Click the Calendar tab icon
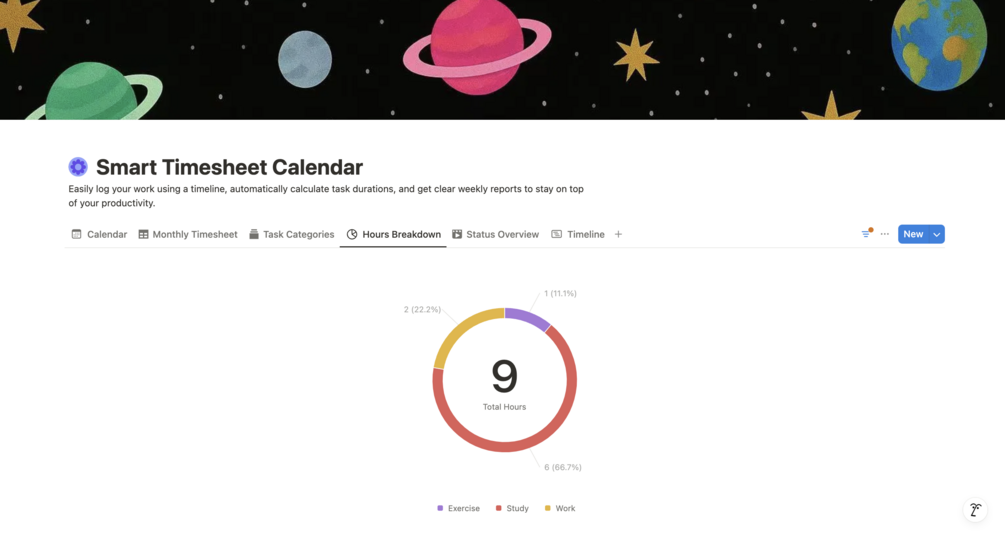 76,234
